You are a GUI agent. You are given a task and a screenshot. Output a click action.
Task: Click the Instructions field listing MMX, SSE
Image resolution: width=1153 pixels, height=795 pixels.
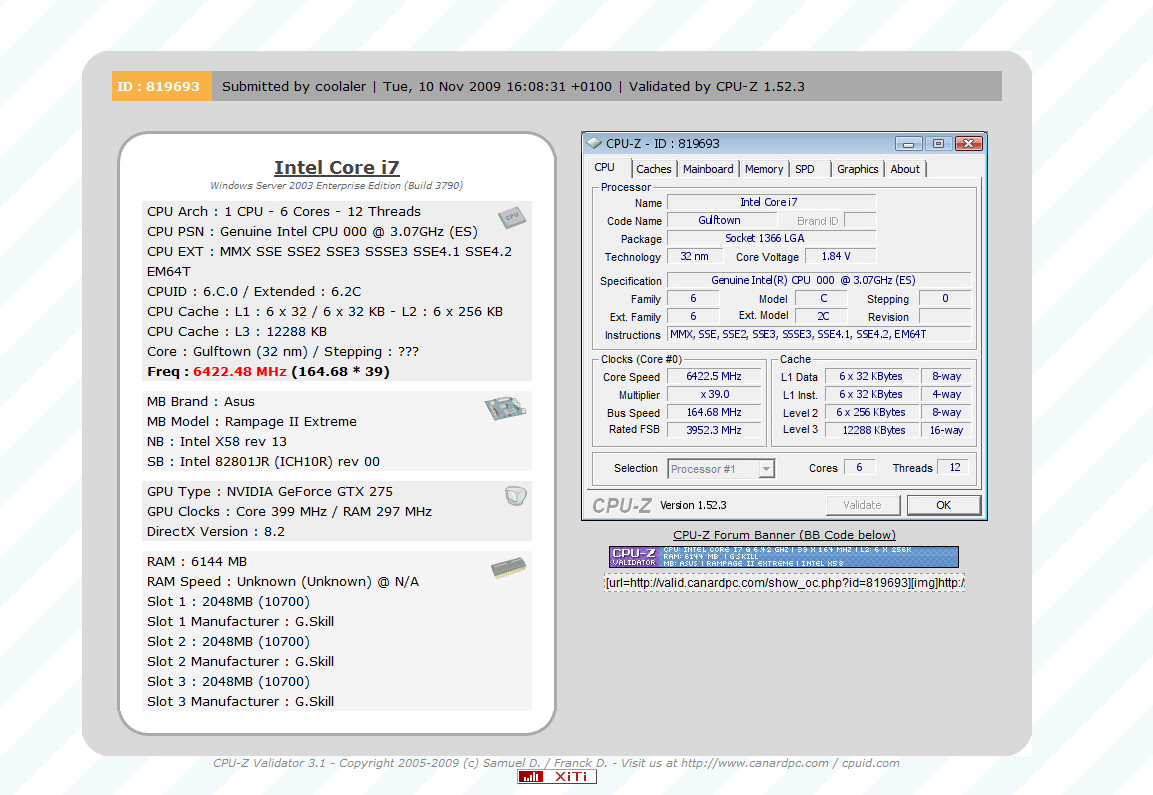(x=818, y=335)
